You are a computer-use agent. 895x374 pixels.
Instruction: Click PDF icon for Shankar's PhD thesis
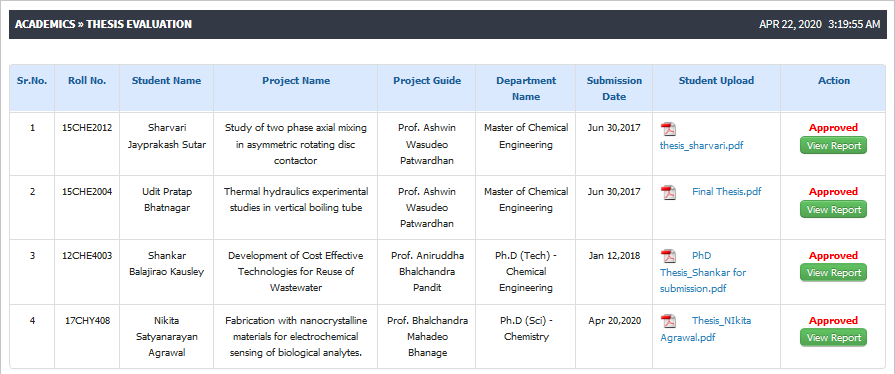click(668, 256)
